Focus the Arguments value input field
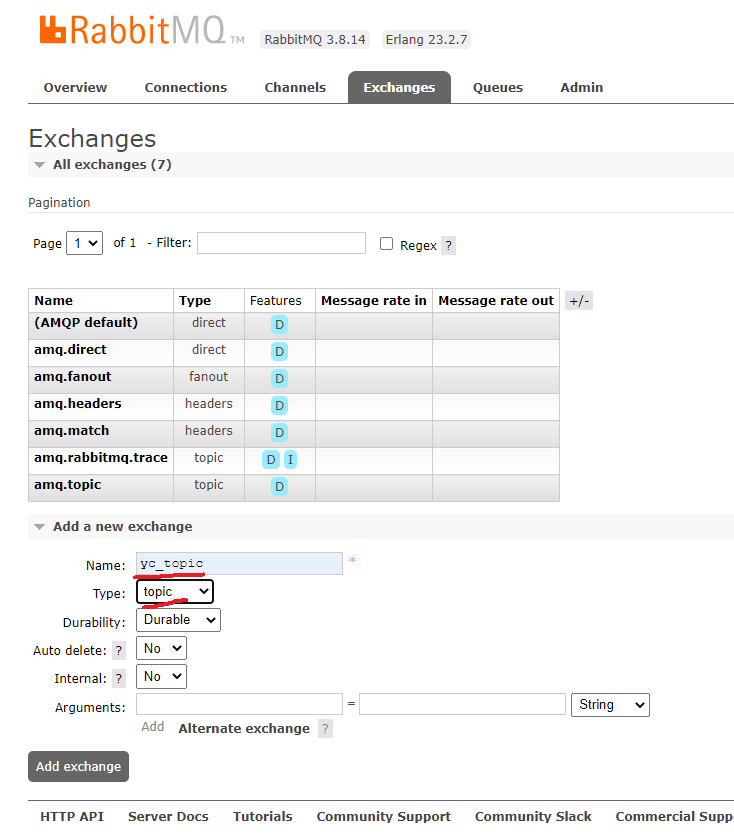The image size is (734, 840). (x=462, y=704)
